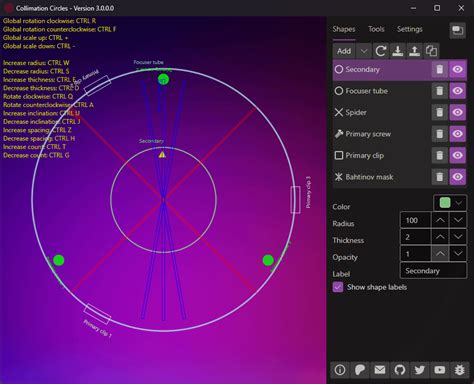Delete the Primary screw shape
This screenshot has width=474, height=384.
[x=440, y=134]
